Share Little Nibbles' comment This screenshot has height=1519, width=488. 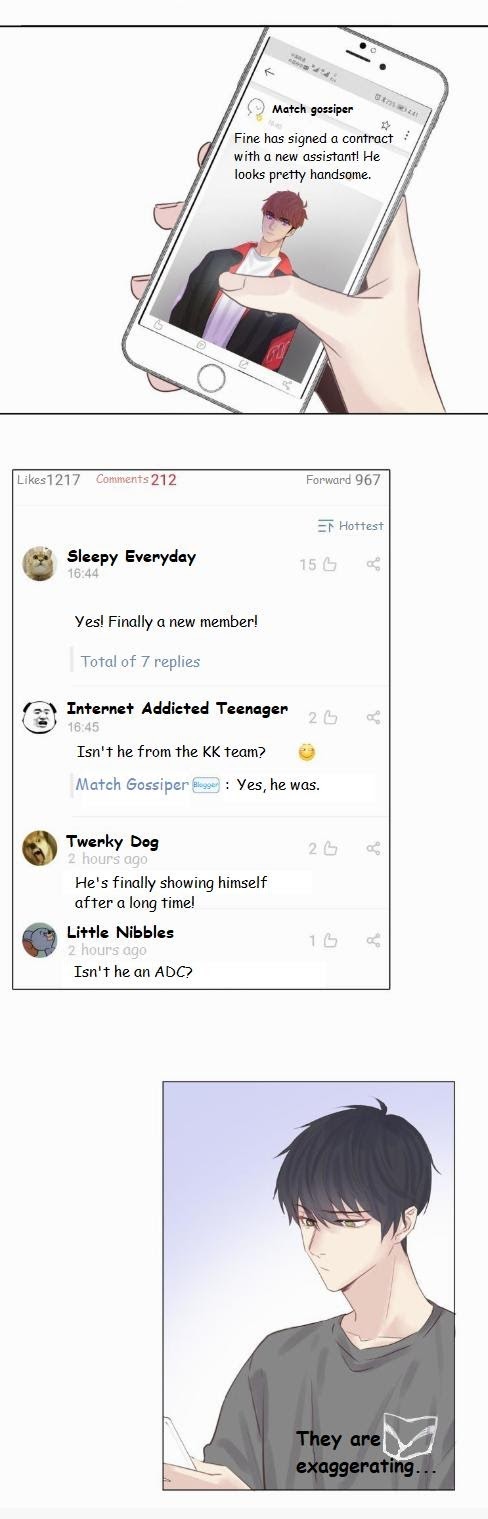point(373,941)
